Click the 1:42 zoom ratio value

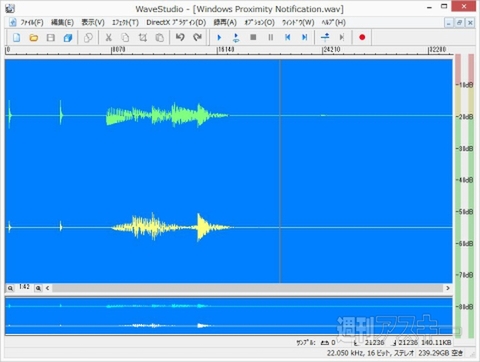24,287
